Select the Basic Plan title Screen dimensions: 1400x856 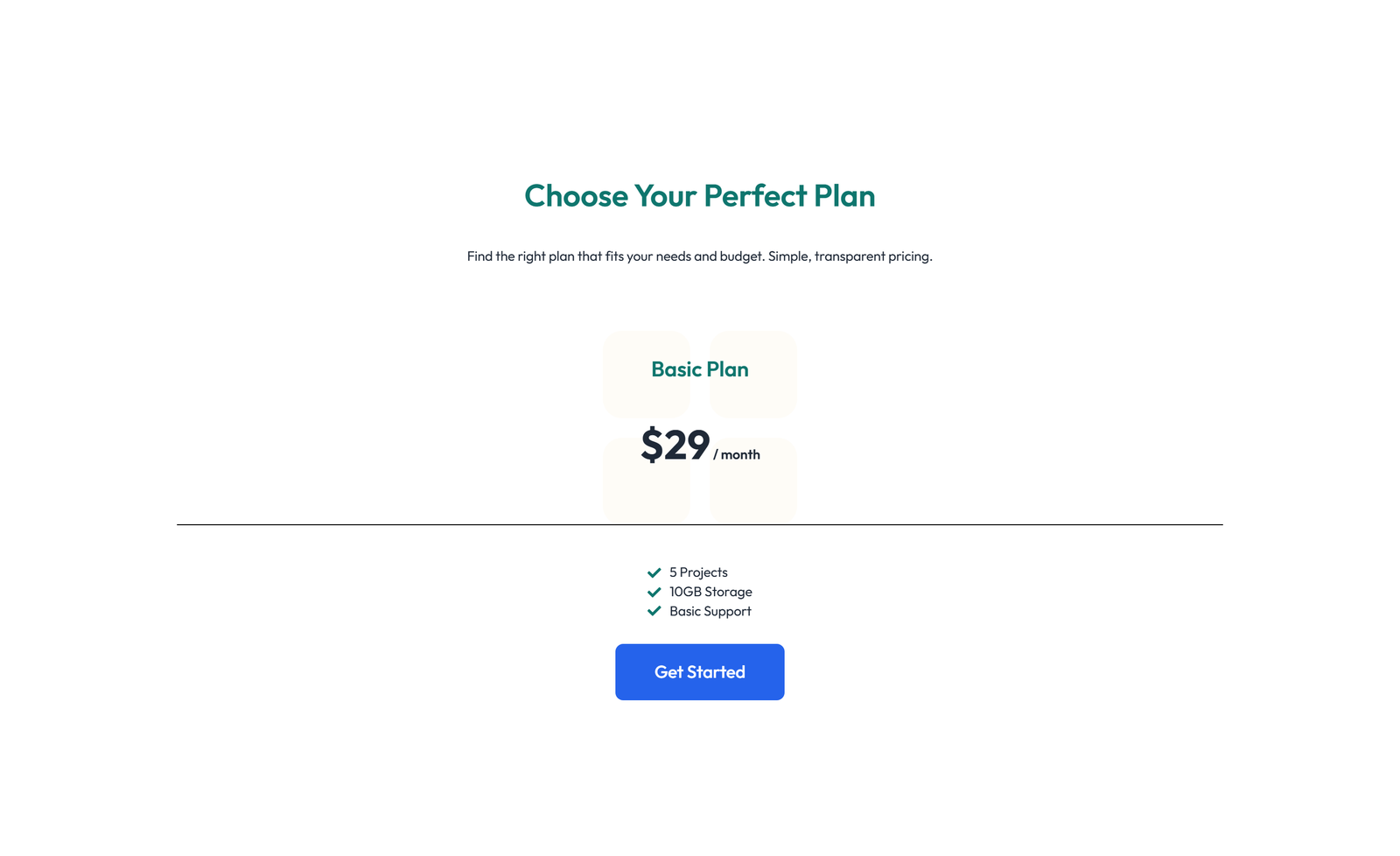699,369
